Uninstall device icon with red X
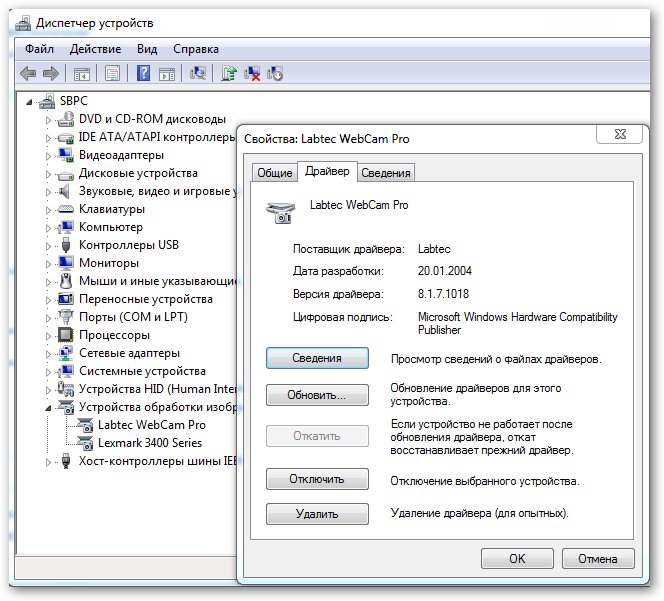The width and height of the screenshot is (664, 601). click(252, 73)
